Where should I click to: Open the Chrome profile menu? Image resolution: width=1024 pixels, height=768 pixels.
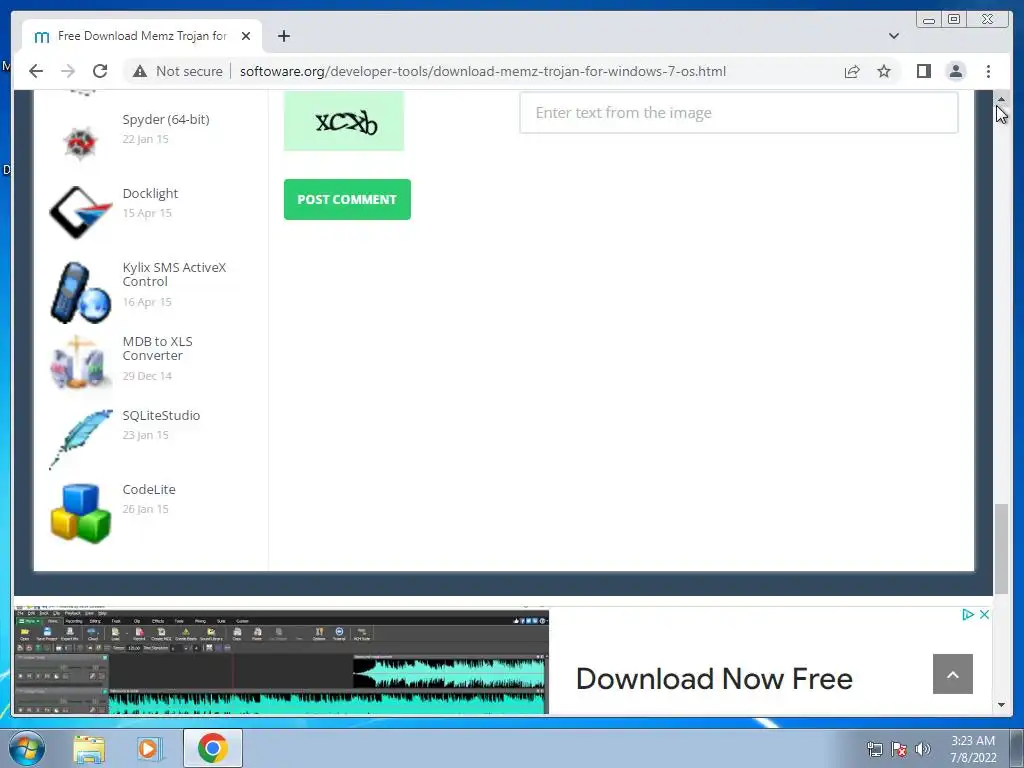click(955, 71)
